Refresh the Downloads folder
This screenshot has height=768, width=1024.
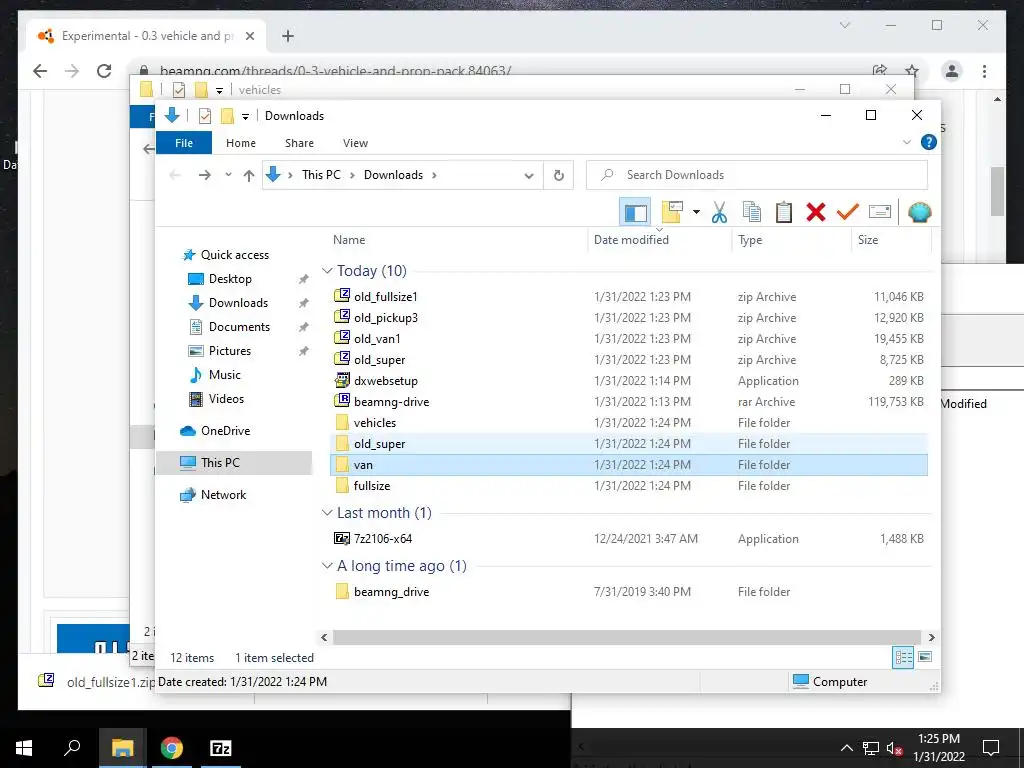[558, 175]
